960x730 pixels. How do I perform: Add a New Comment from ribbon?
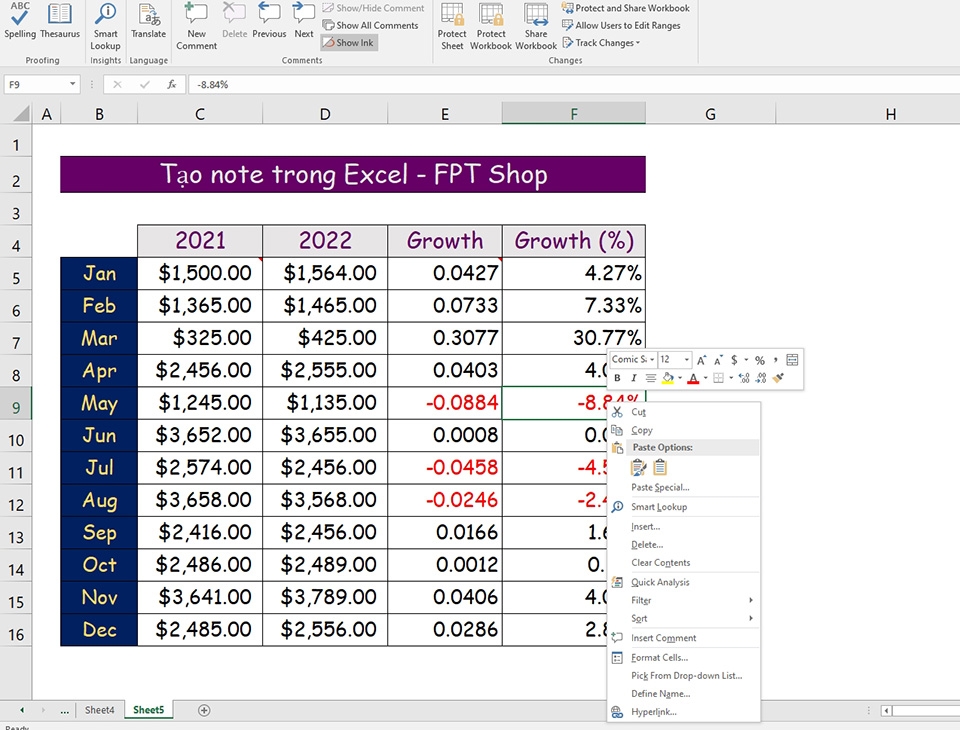pyautogui.click(x=196, y=26)
